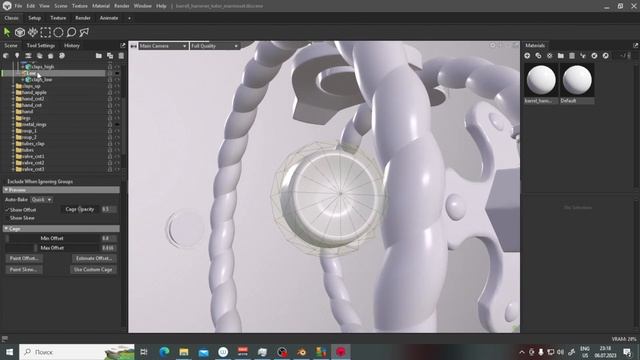Viewport: 640px width, 360px height.
Task: Expand the hand_apple folder
Action: [13, 92]
